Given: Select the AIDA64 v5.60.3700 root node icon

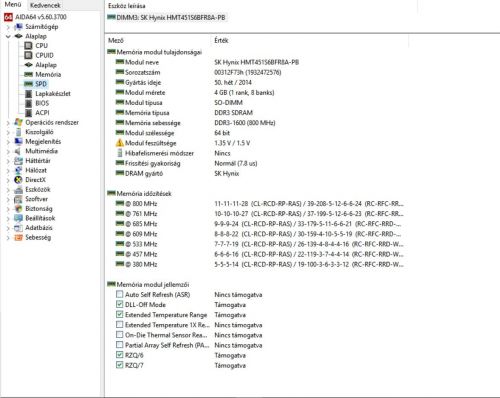Looking at the screenshot, I should point(8,17).
